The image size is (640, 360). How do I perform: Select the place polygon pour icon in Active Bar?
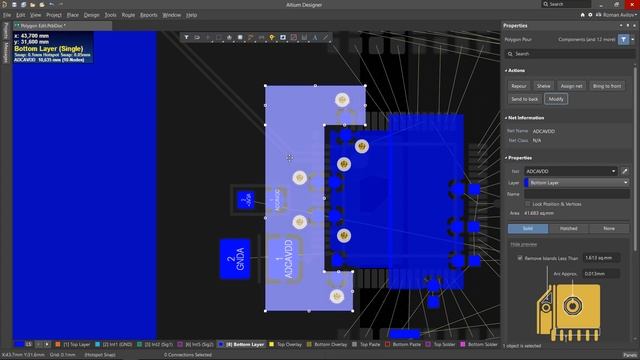(x=283, y=37)
